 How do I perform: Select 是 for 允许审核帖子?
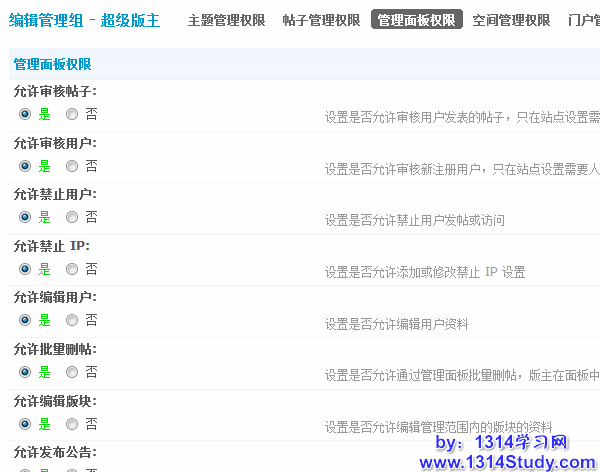25,114
